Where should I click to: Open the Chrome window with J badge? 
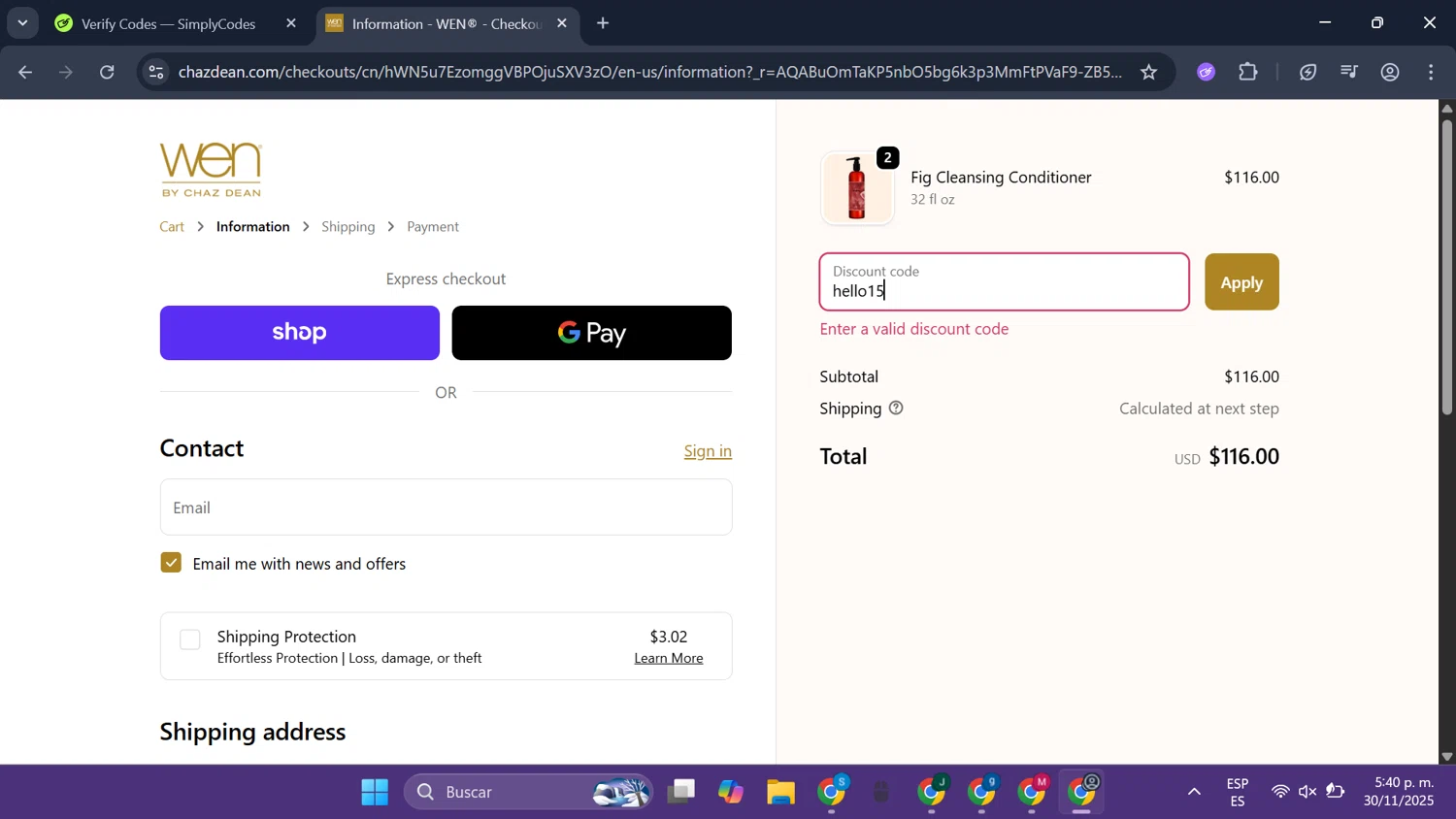tap(933, 793)
